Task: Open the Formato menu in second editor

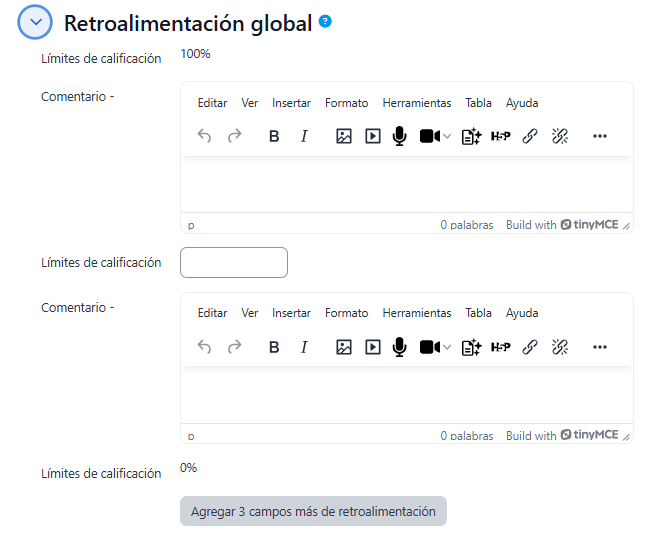Action: 346,313
